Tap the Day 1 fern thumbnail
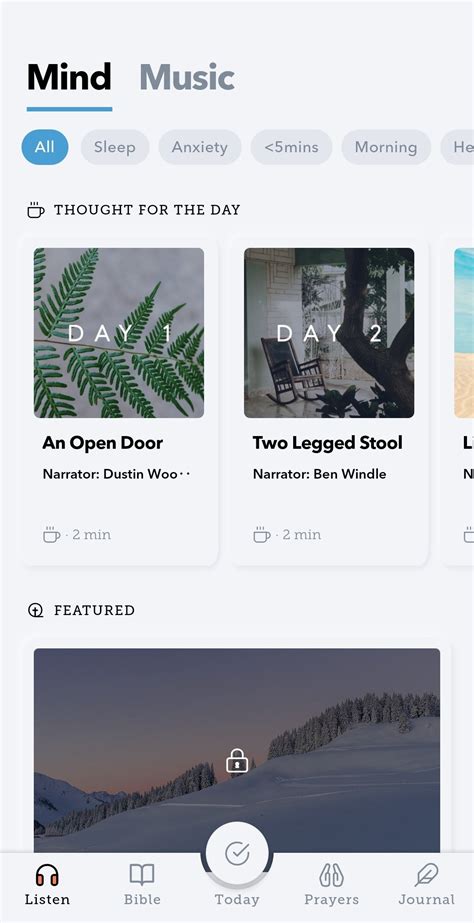 click(119, 333)
